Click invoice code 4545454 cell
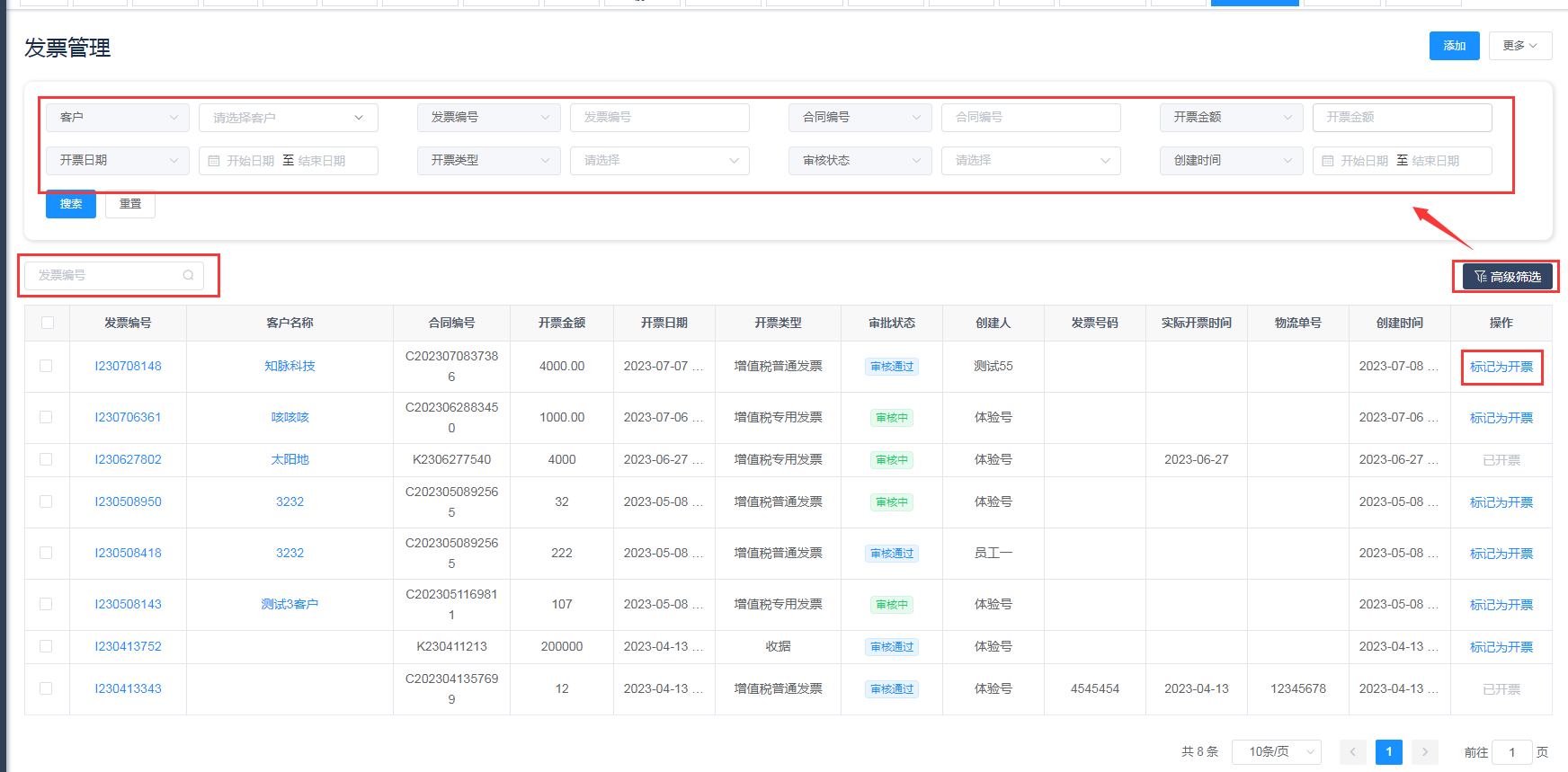Image resolution: width=1568 pixels, height=772 pixels. click(x=1095, y=688)
